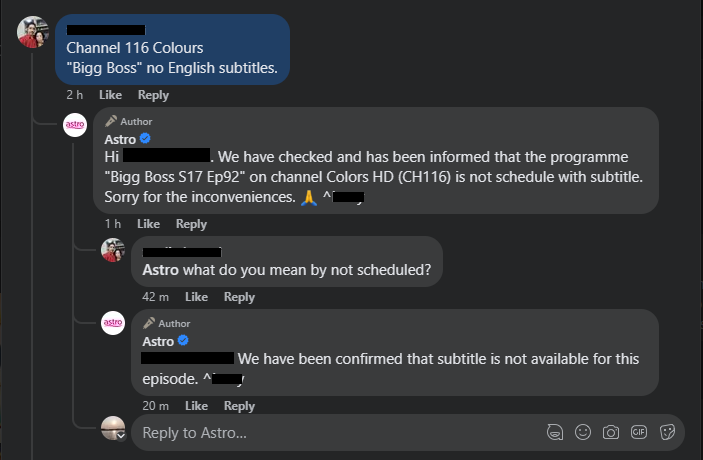Image resolution: width=703 pixels, height=460 pixels.
Task: Open the '2 h' timestamp link
Action: point(75,95)
